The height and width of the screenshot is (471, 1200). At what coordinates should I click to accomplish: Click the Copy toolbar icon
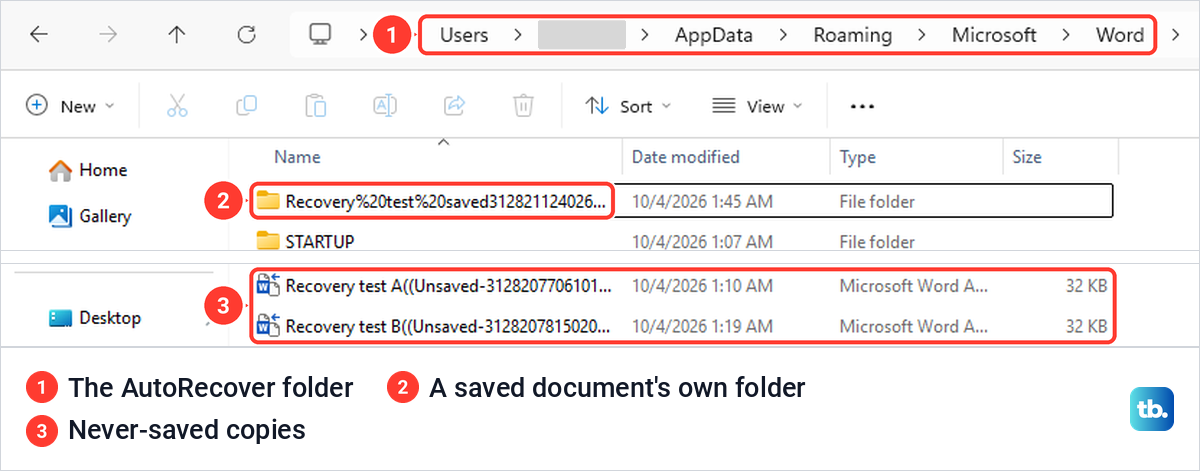[x=246, y=106]
